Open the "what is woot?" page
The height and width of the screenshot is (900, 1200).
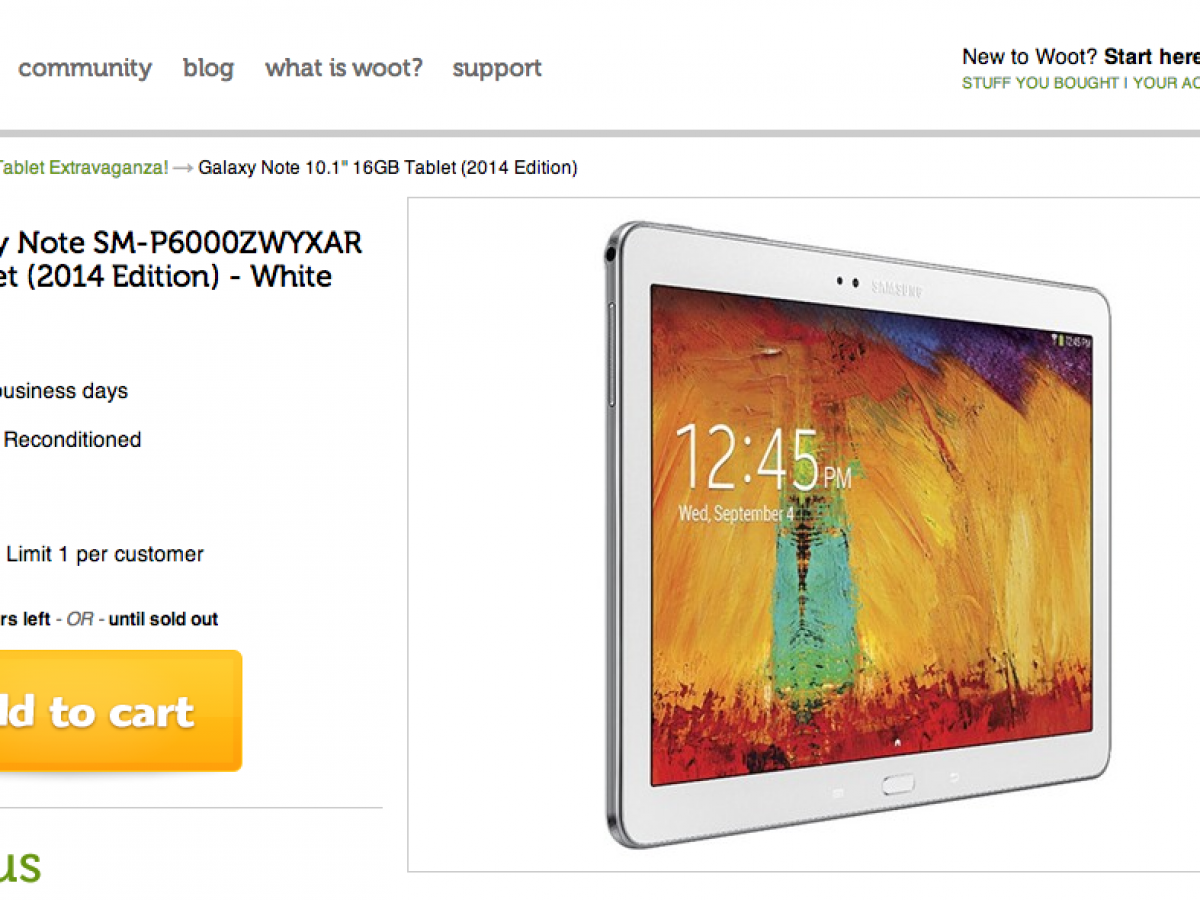[x=344, y=68]
